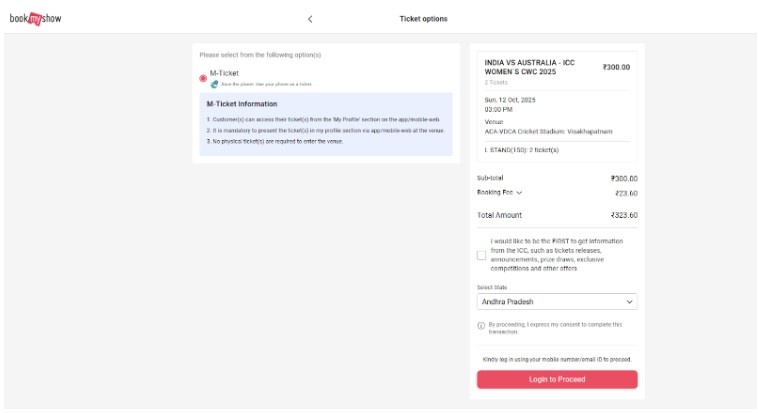
Task: Click the dropdown arrow in Select State
Action: 629,301
